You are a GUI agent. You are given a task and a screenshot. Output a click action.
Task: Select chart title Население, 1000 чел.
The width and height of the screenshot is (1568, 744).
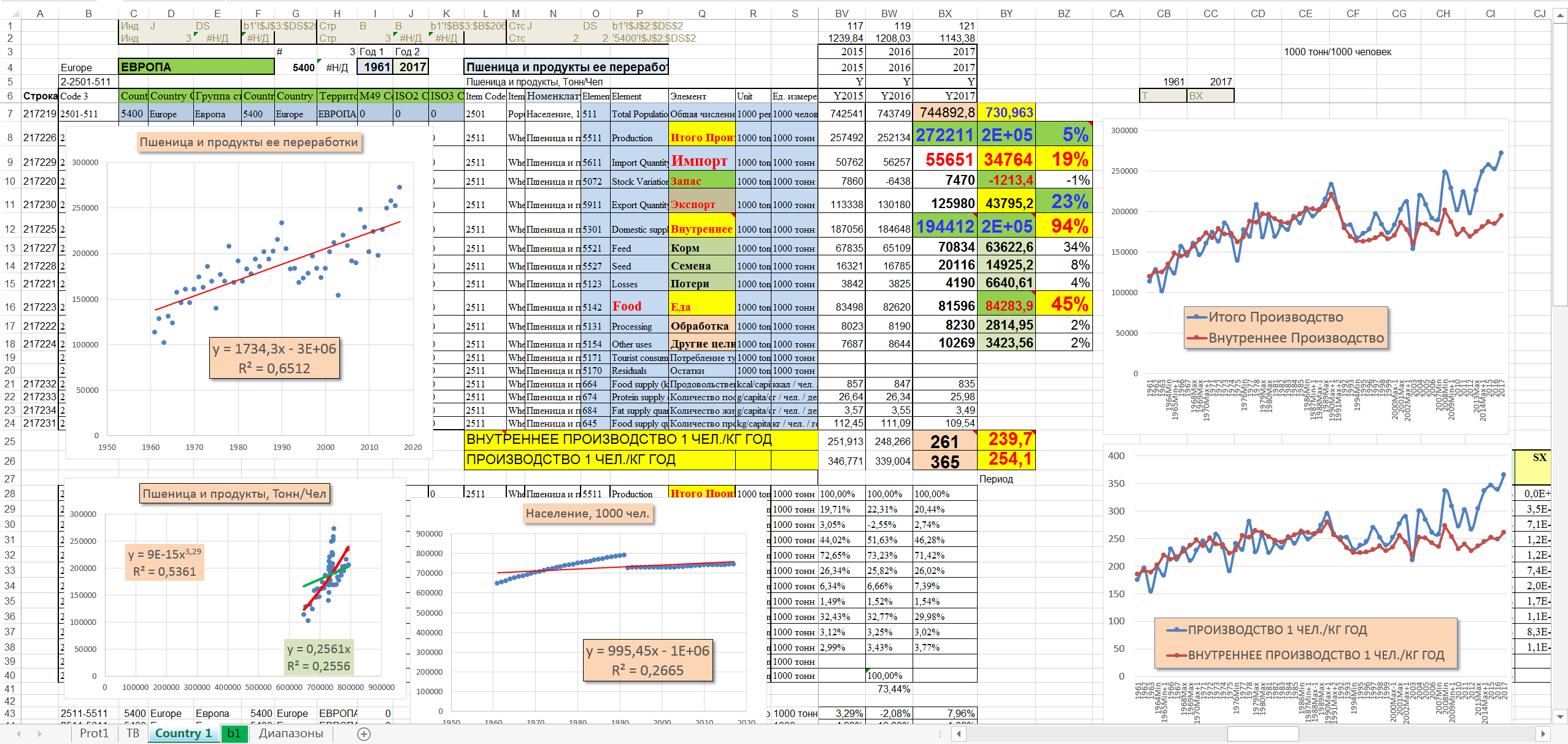587,513
